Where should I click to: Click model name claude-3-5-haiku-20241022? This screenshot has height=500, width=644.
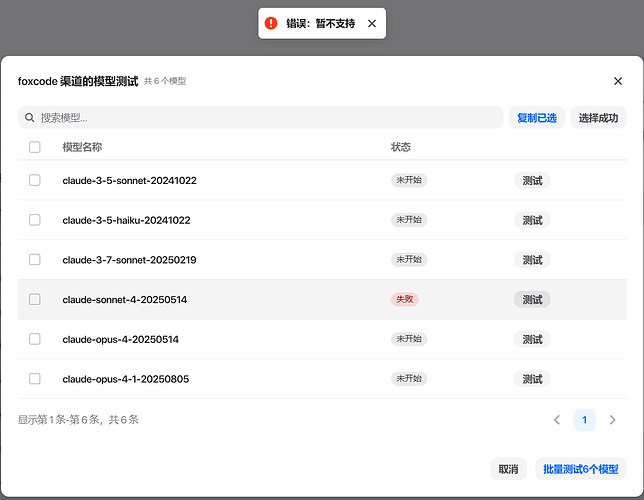point(126,220)
